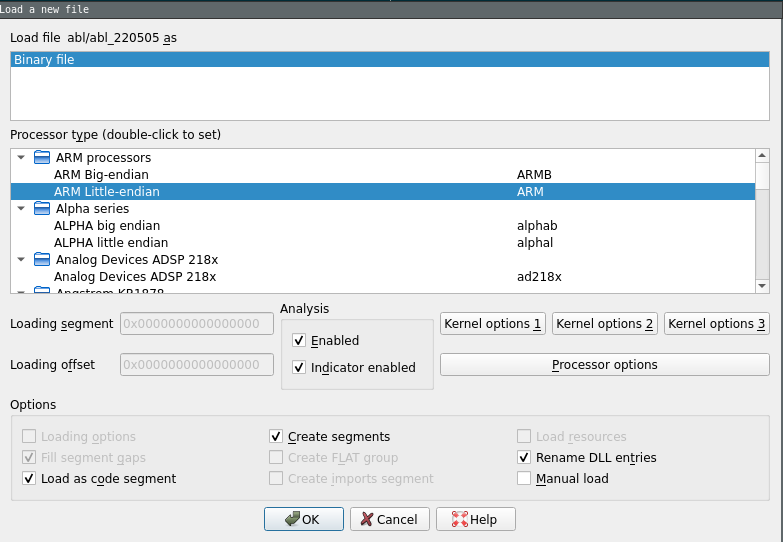The height and width of the screenshot is (542, 783).
Task: Click the lifebuoy icon on Help
Action: pyautogui.click(x=459, y=520)
